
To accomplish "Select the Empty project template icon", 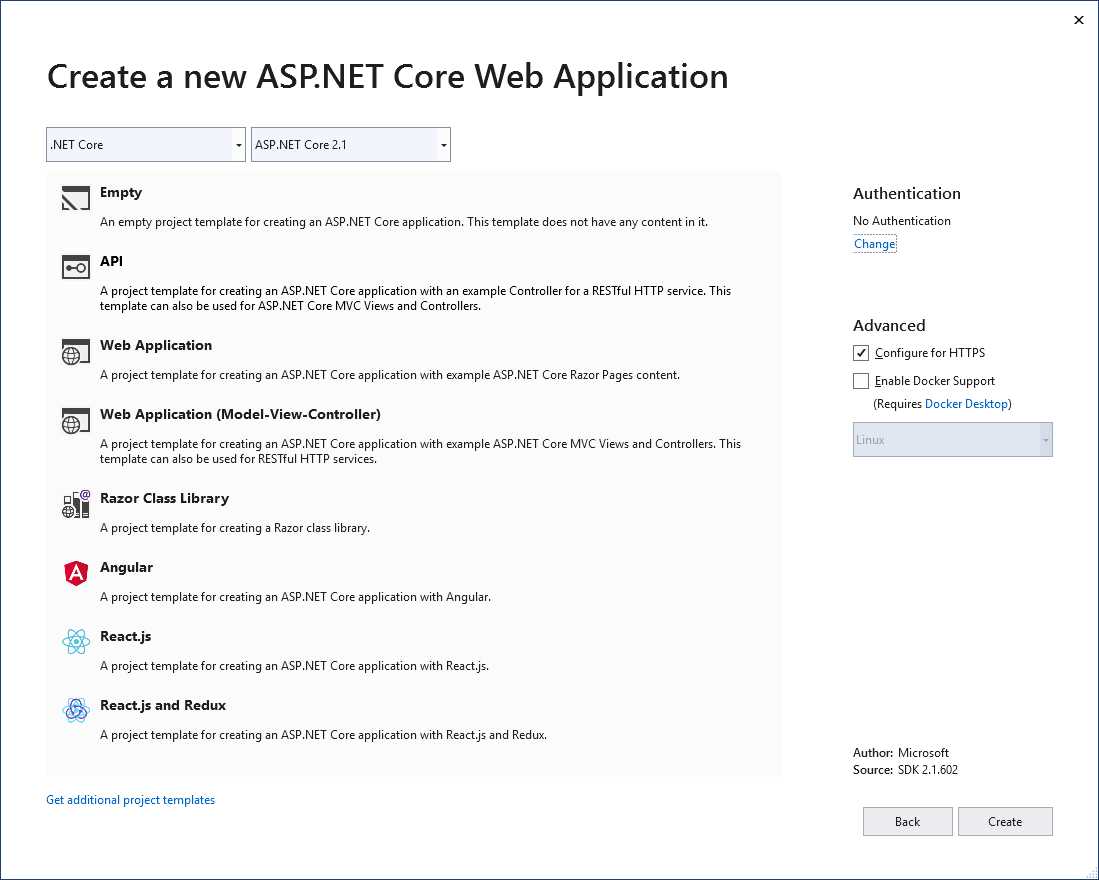I will 75,200.
